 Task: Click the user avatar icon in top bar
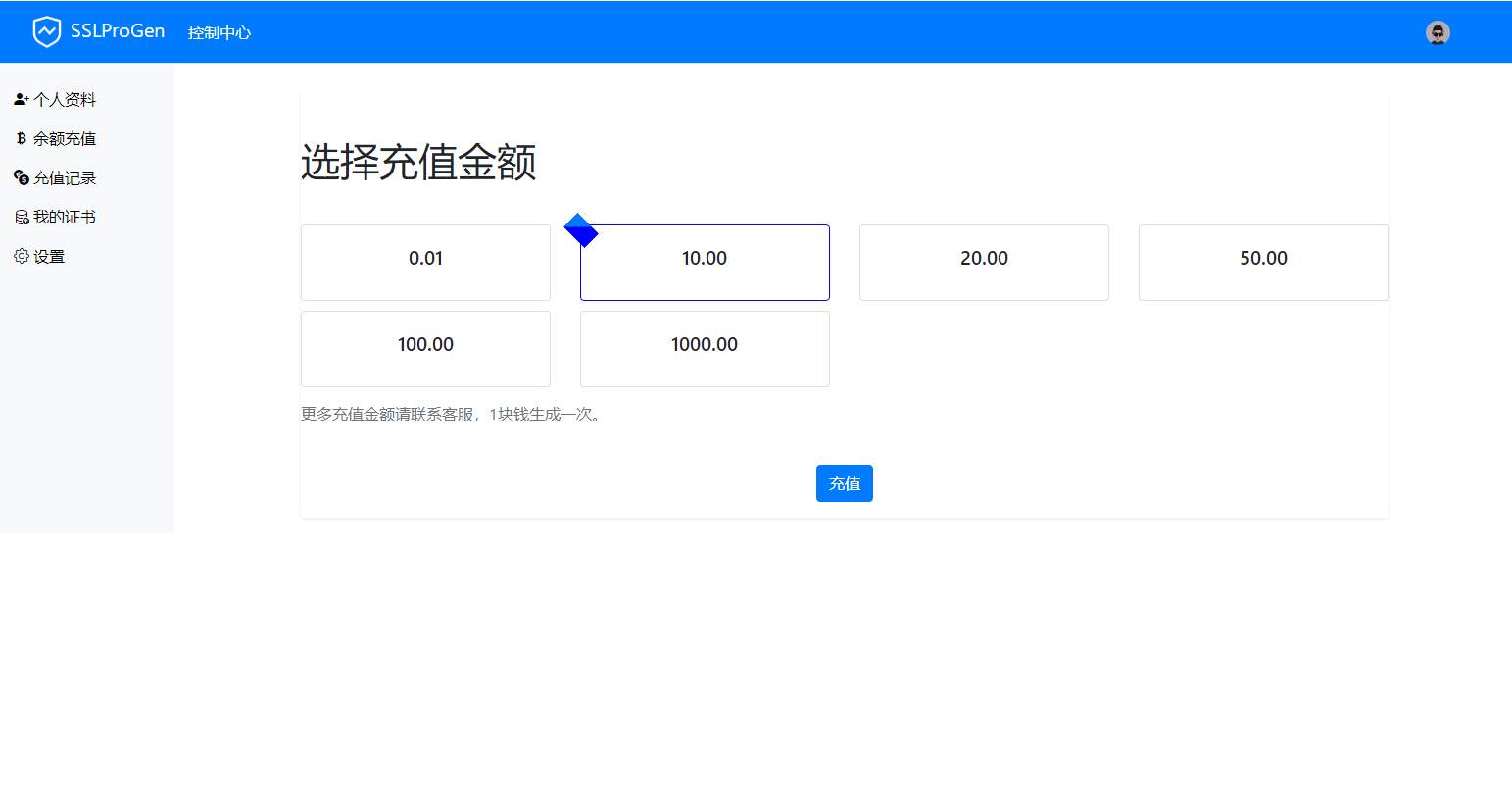pos(1438,32)
